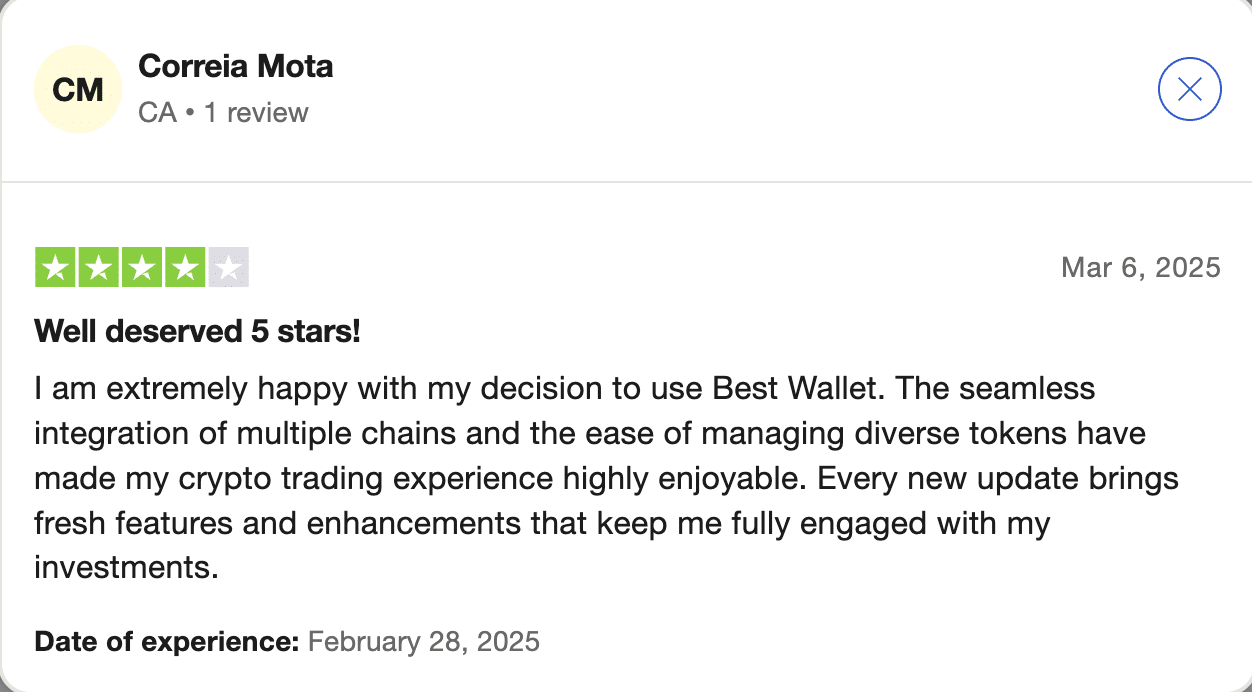Close the review popup with the X button
This screenshot has height=692, width=1252.
tap(1189, 90)
